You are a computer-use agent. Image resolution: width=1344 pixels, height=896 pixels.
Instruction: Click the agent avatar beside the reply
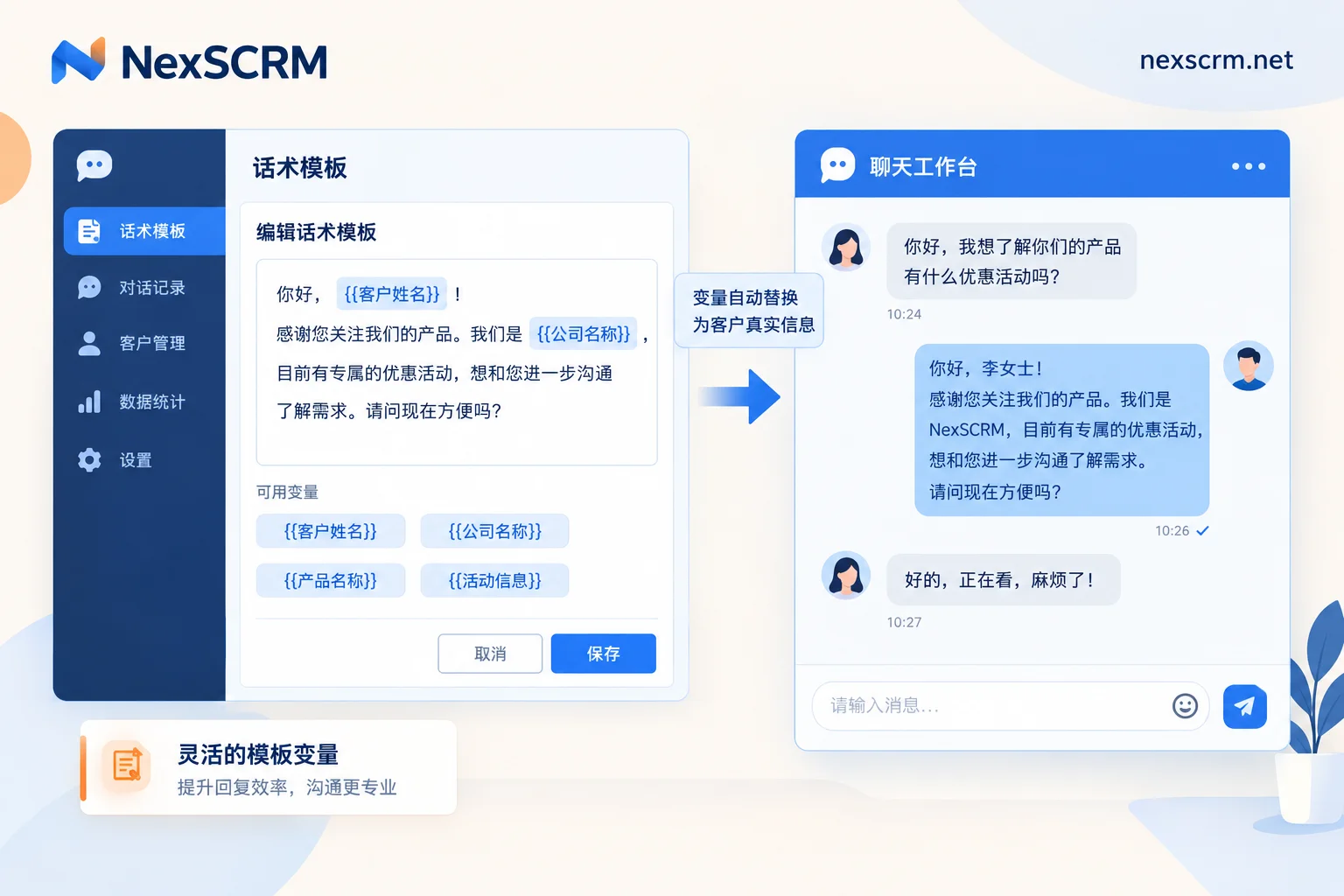point(1249,366)
